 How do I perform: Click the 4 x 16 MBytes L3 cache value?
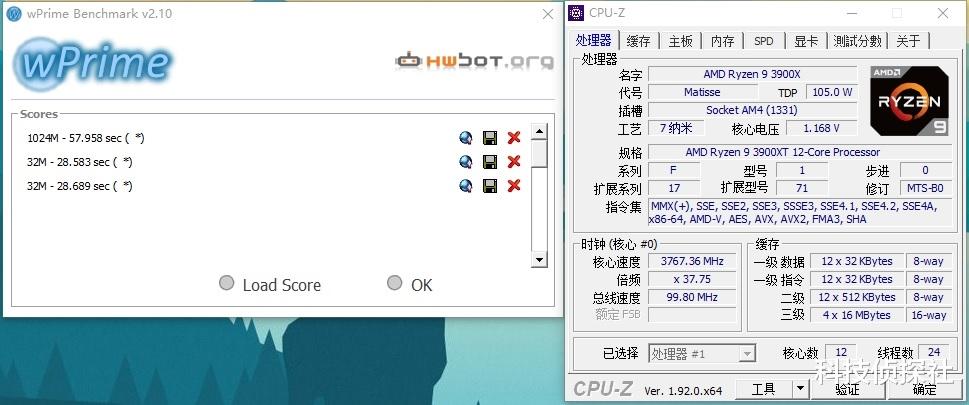pyautogui.click(x=857, y=315)
